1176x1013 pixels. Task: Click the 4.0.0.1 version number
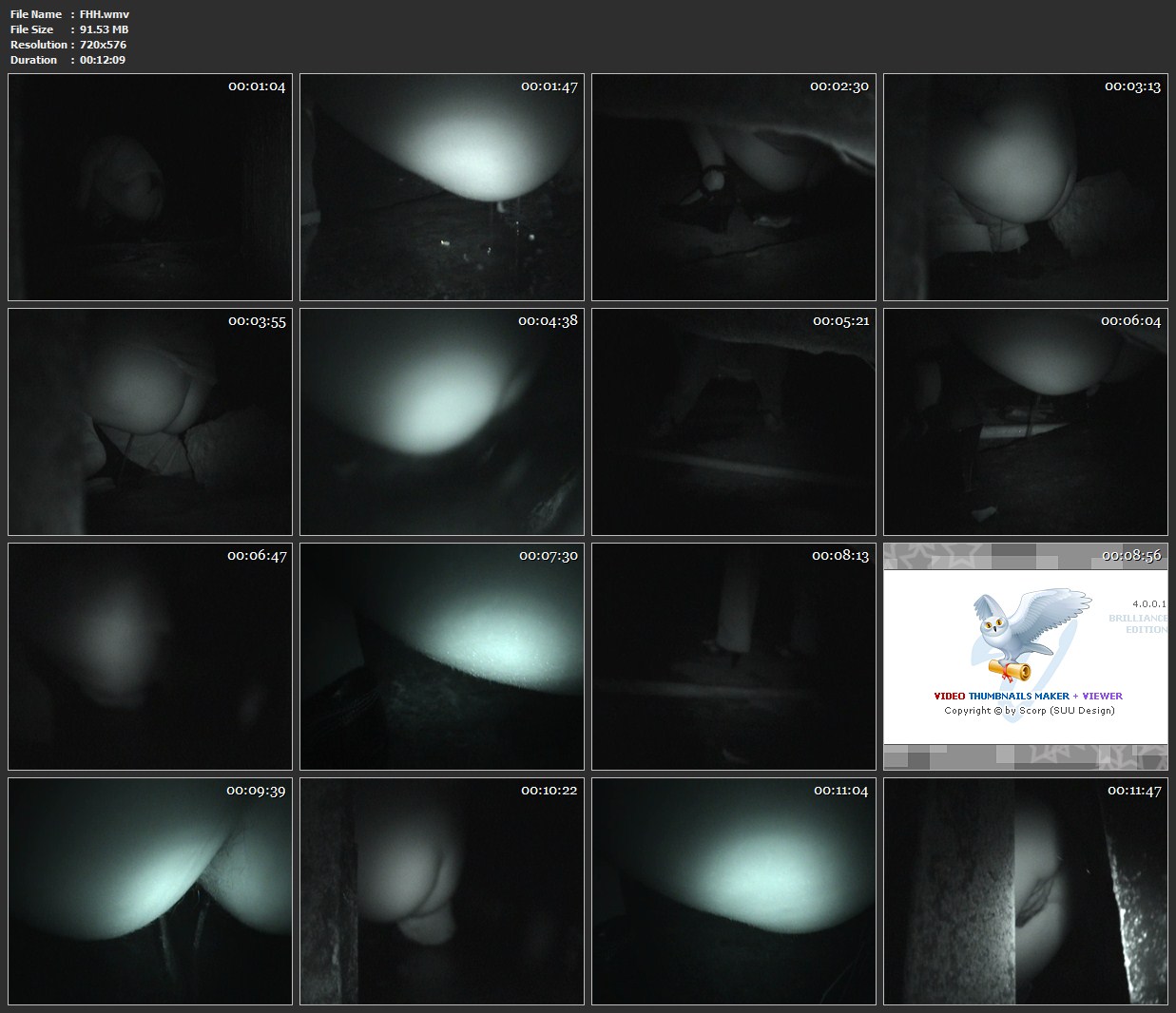click(1149, 604)
